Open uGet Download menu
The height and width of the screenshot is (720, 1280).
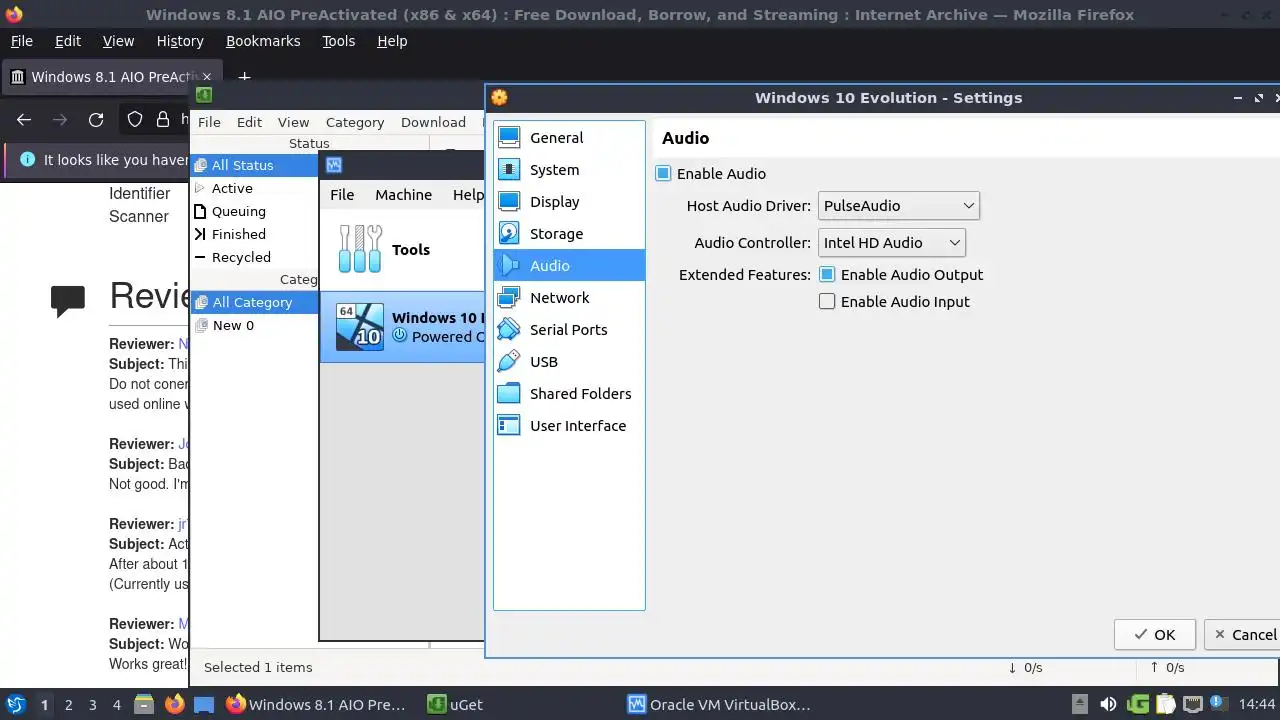[x=433, y=122]
